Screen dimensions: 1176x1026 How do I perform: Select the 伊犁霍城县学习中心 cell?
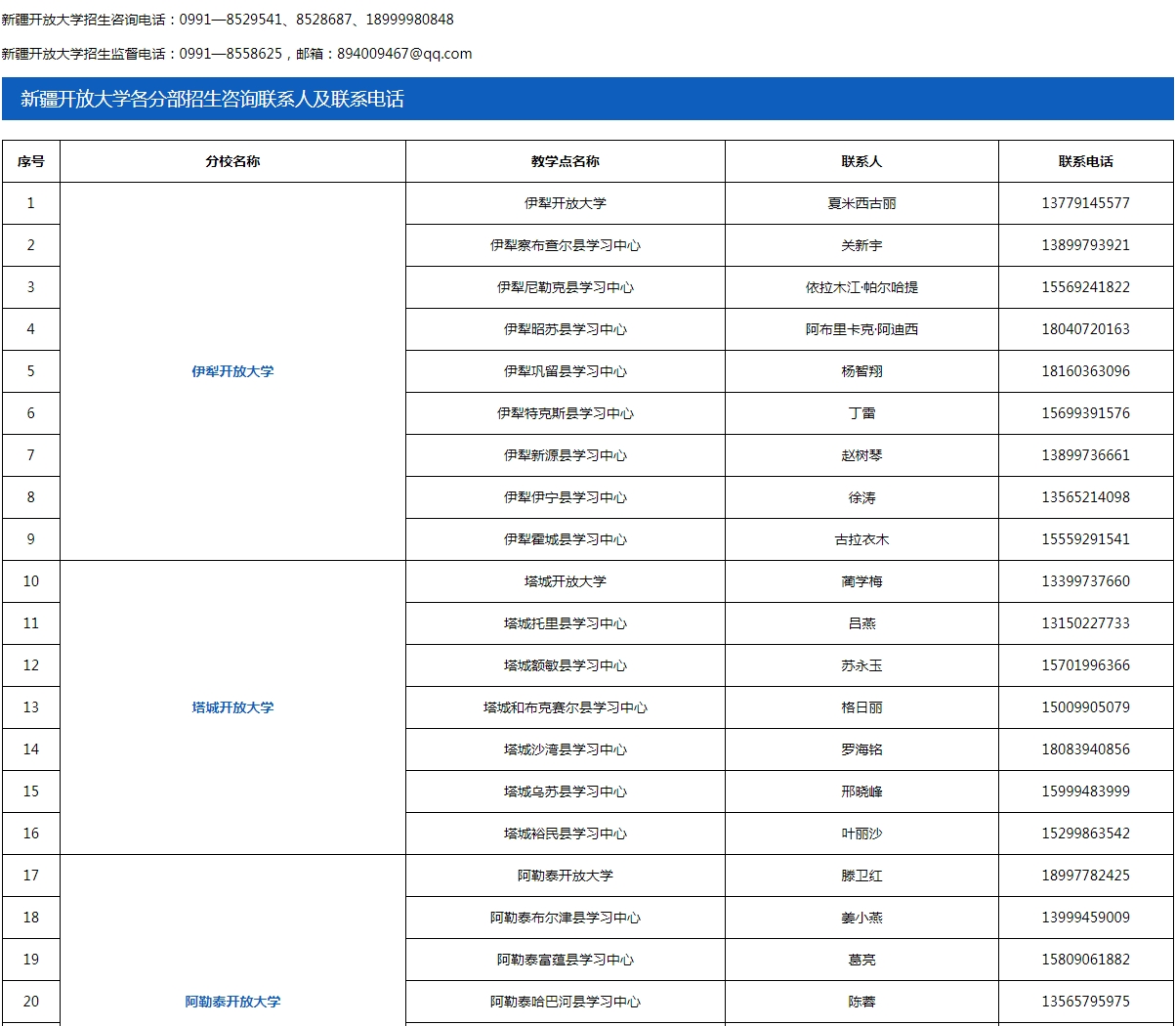coord(565,538)
